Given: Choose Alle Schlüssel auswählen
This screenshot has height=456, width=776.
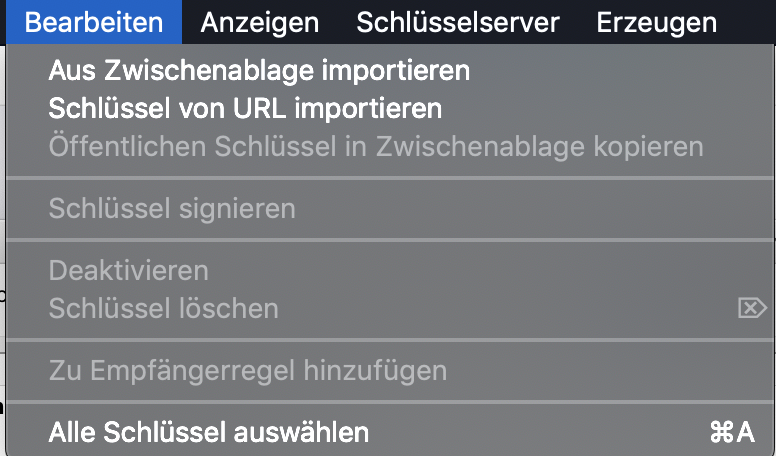Looking at the screenshot, I should click(390, 432).
